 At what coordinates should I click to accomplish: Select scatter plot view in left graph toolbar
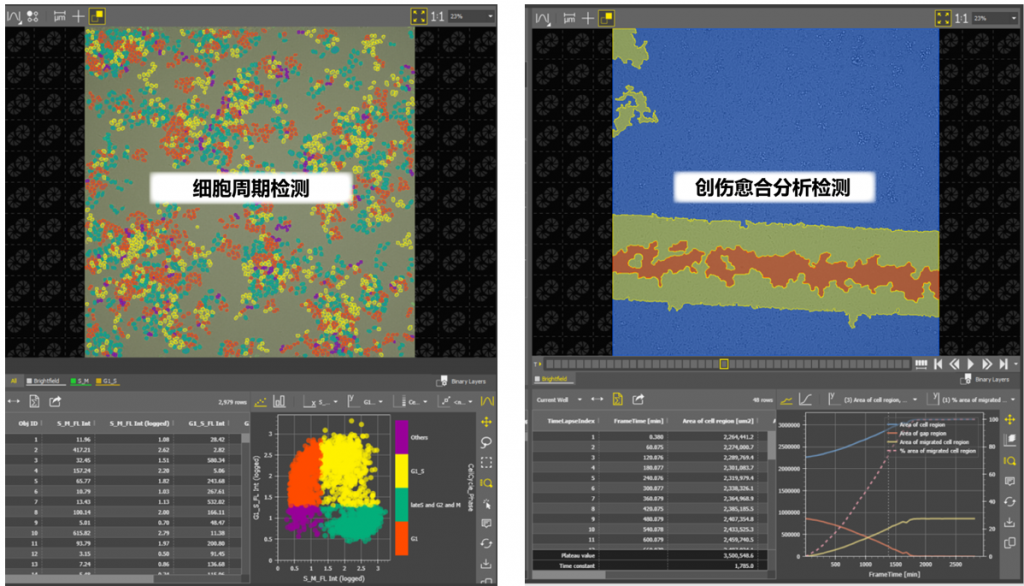tap(262, 401)
